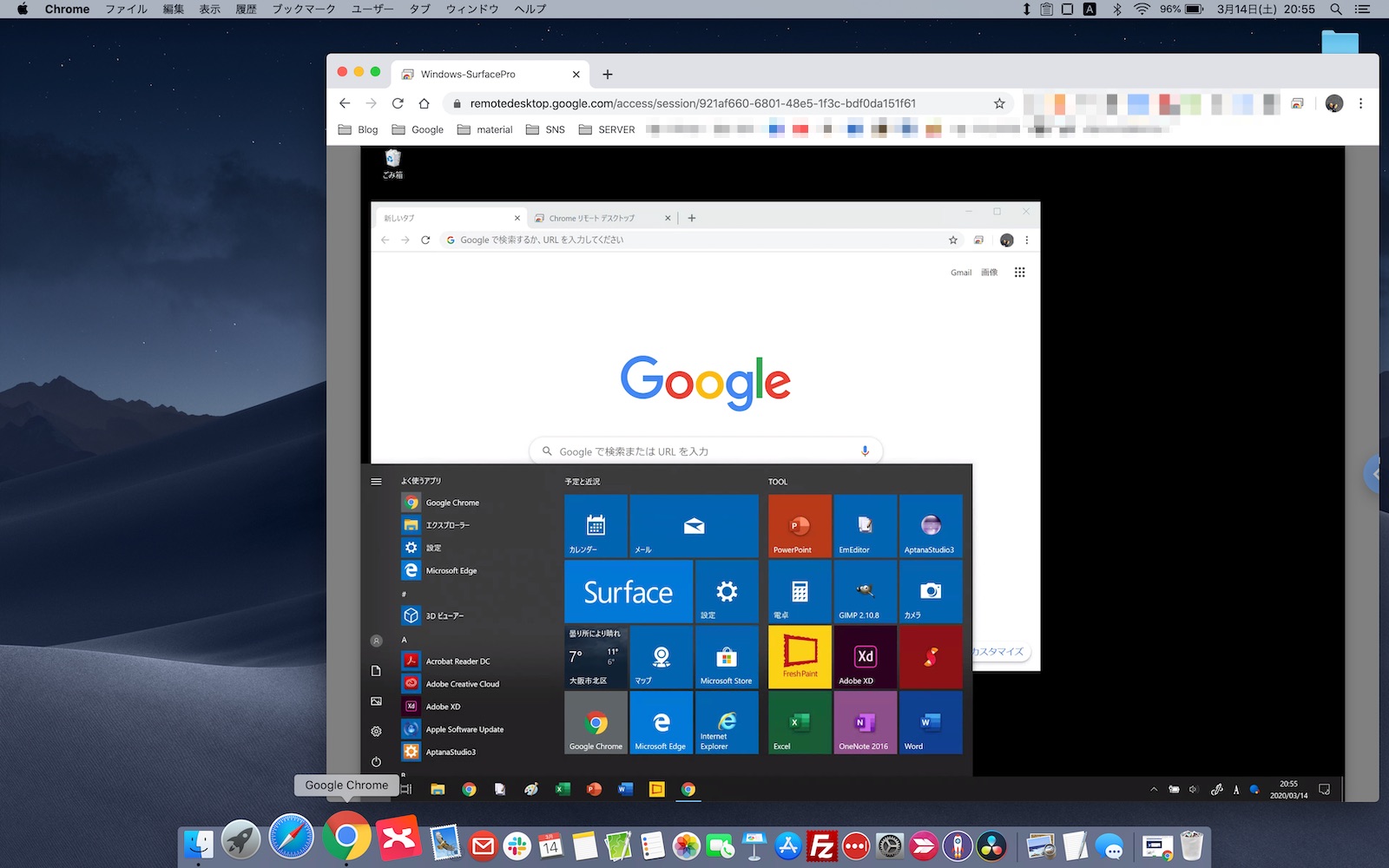Open a new tab in Mac Chrome
The image size is (1389, 868).
(x=608, y=75)
